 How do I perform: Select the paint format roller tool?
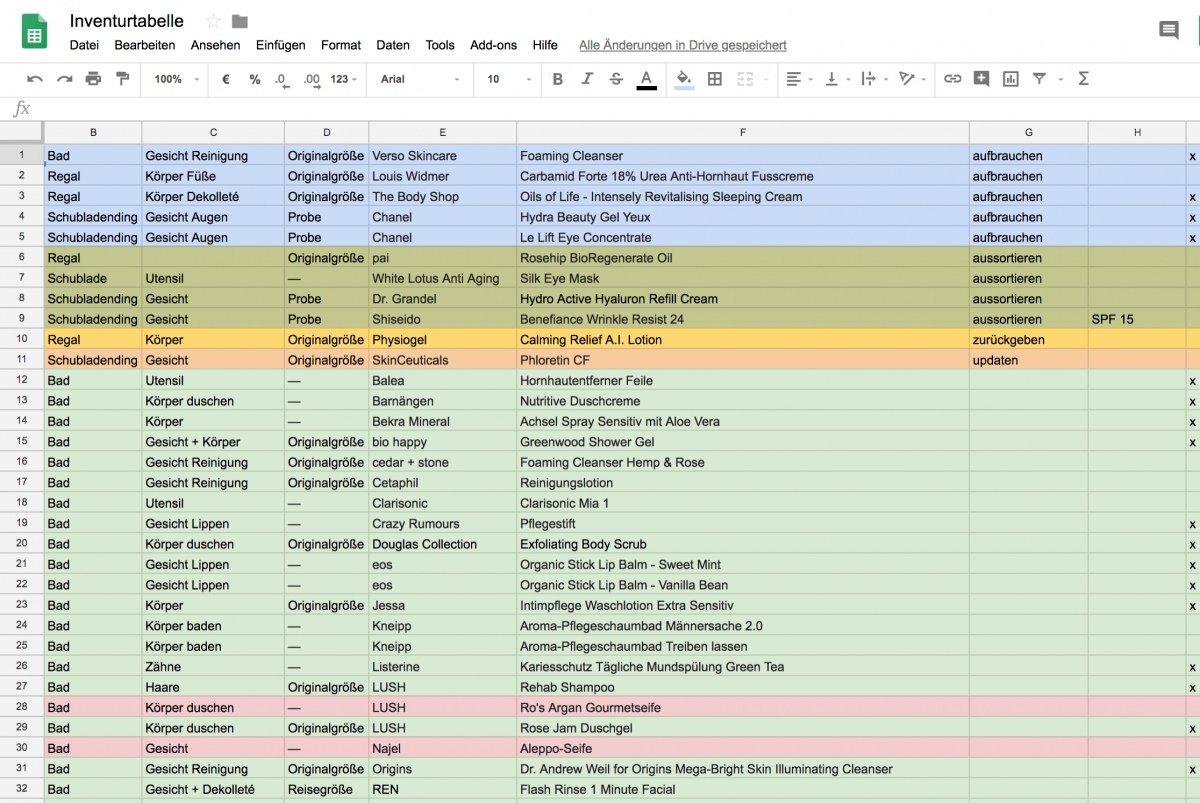(122, 79)
